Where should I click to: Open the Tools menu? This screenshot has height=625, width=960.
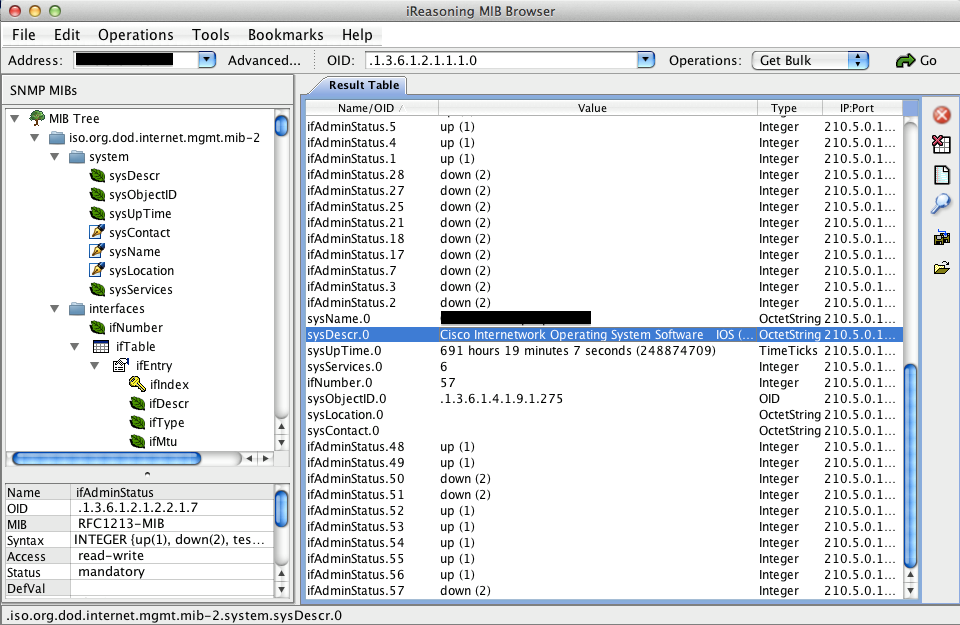point(211,35)
